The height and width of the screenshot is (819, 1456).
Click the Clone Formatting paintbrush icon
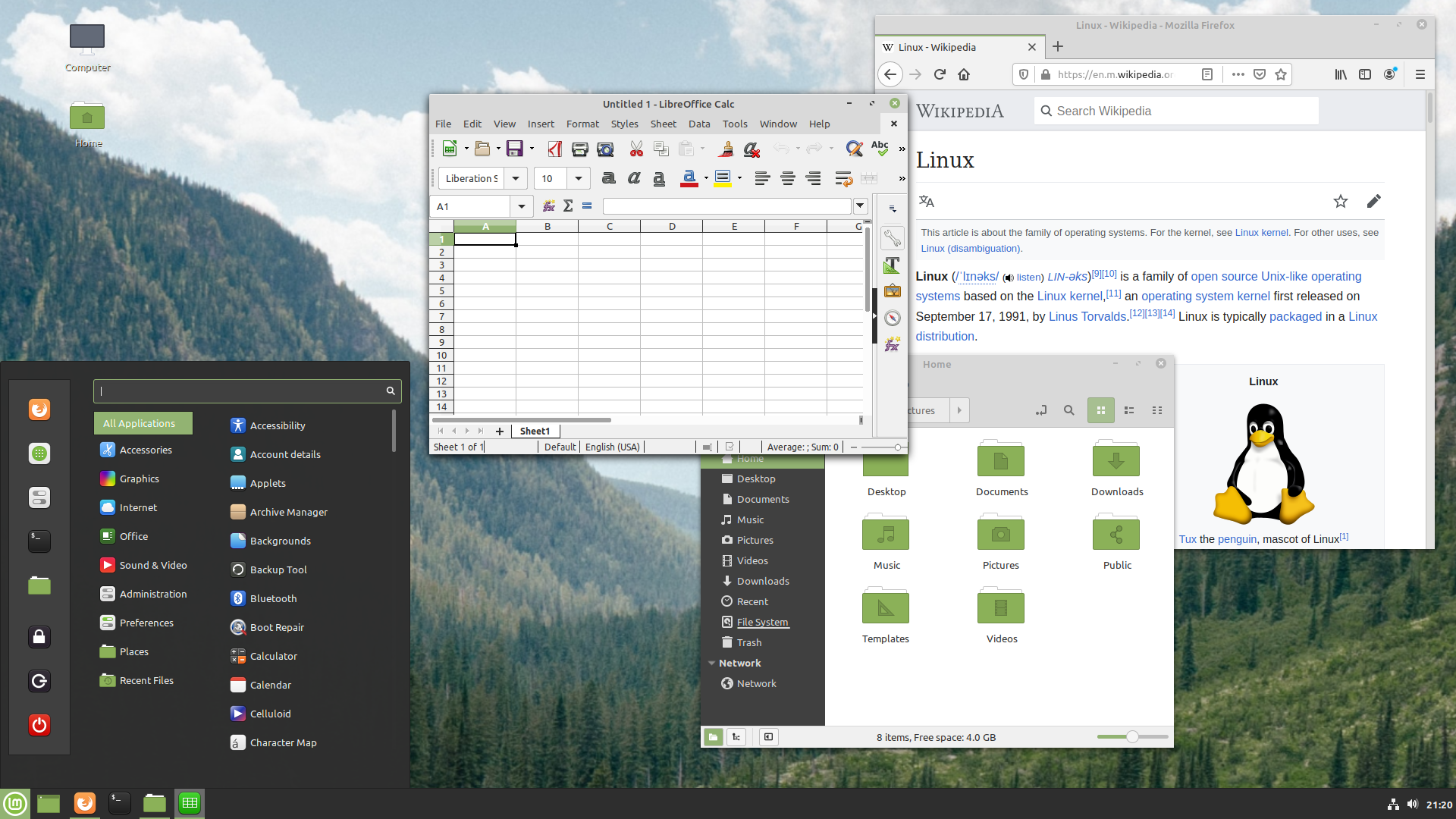pos(726,149)
